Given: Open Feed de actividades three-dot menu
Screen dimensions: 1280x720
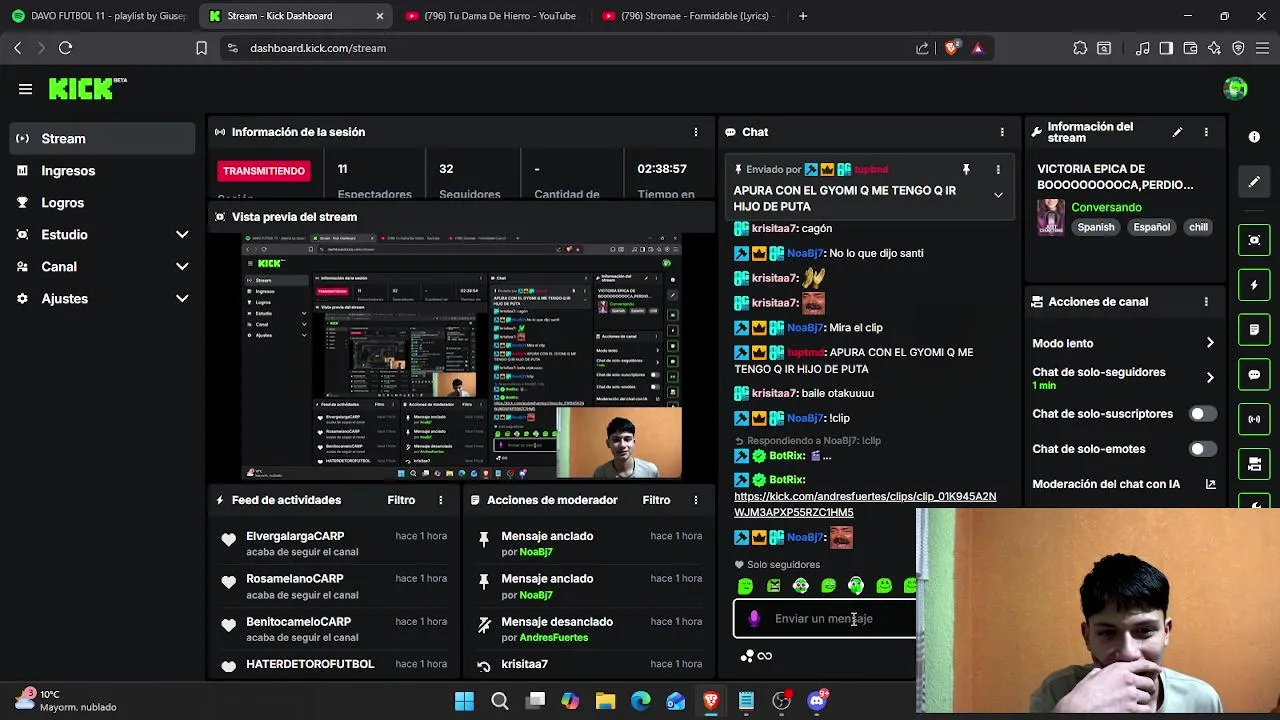Looking at the screenshot, I should tap(440, 500).
